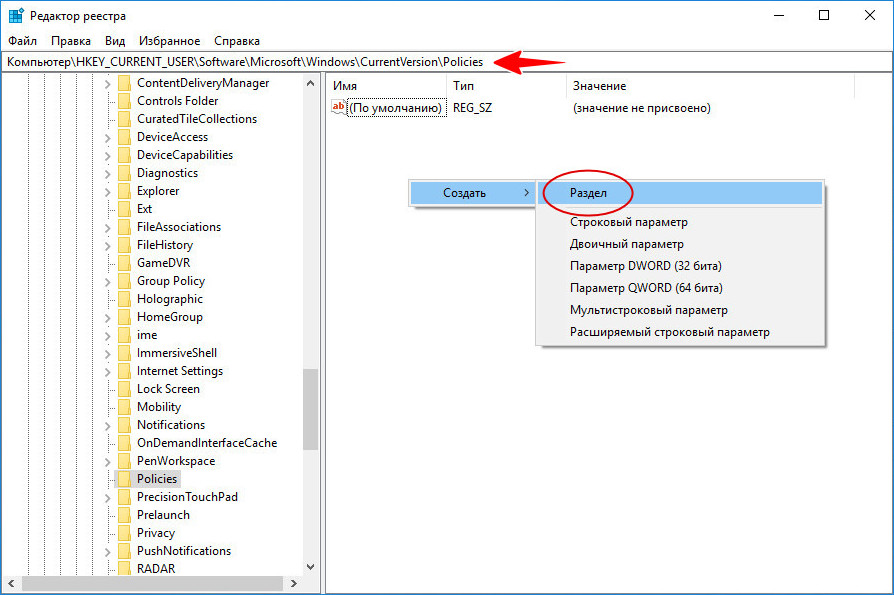The image size is (894, 595).
Task: Expand the Group Policy node
Action: [108, 281]
